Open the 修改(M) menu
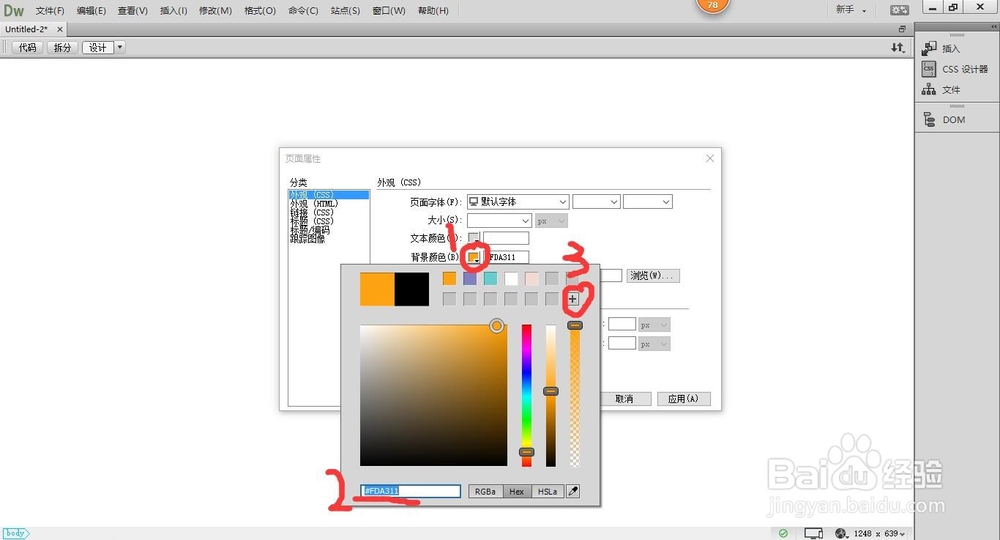 [x=216, y=10]
